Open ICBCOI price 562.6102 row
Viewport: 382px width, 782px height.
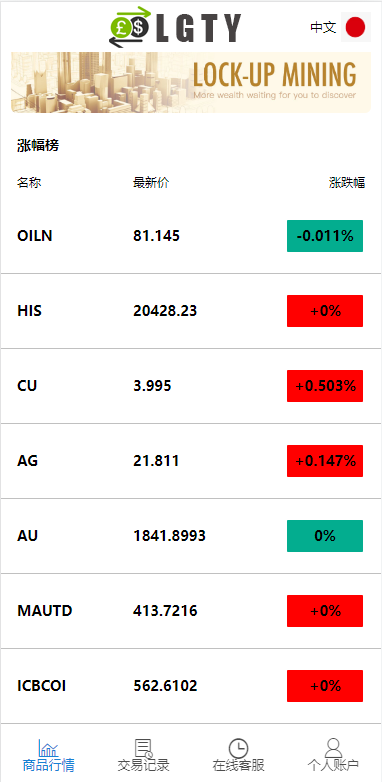[191, 686]
